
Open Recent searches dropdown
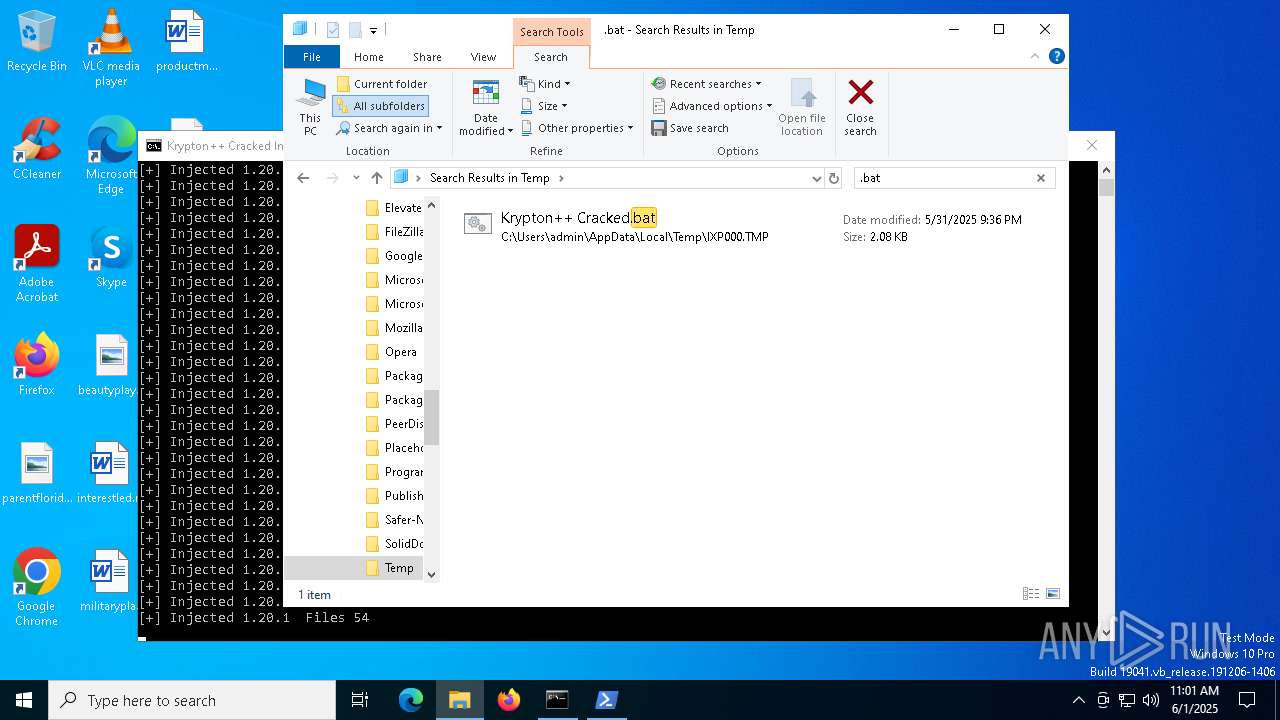pos(706,84)
